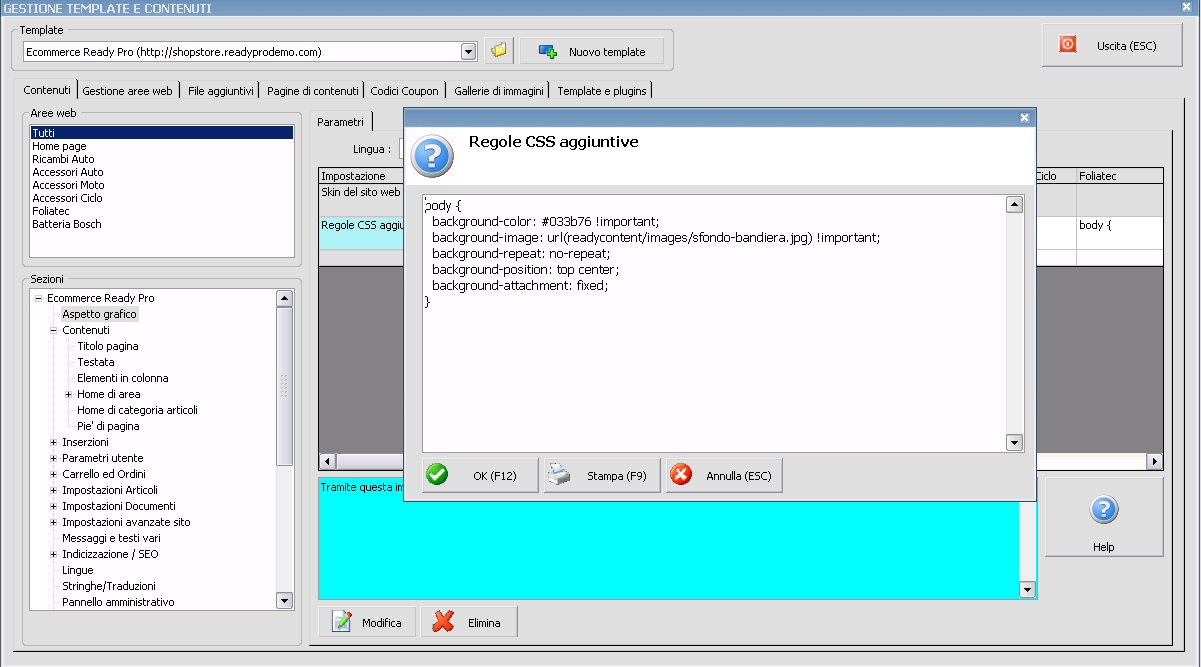
Task: Click the Nuovo template monitor icon
Action: (547, 51)
